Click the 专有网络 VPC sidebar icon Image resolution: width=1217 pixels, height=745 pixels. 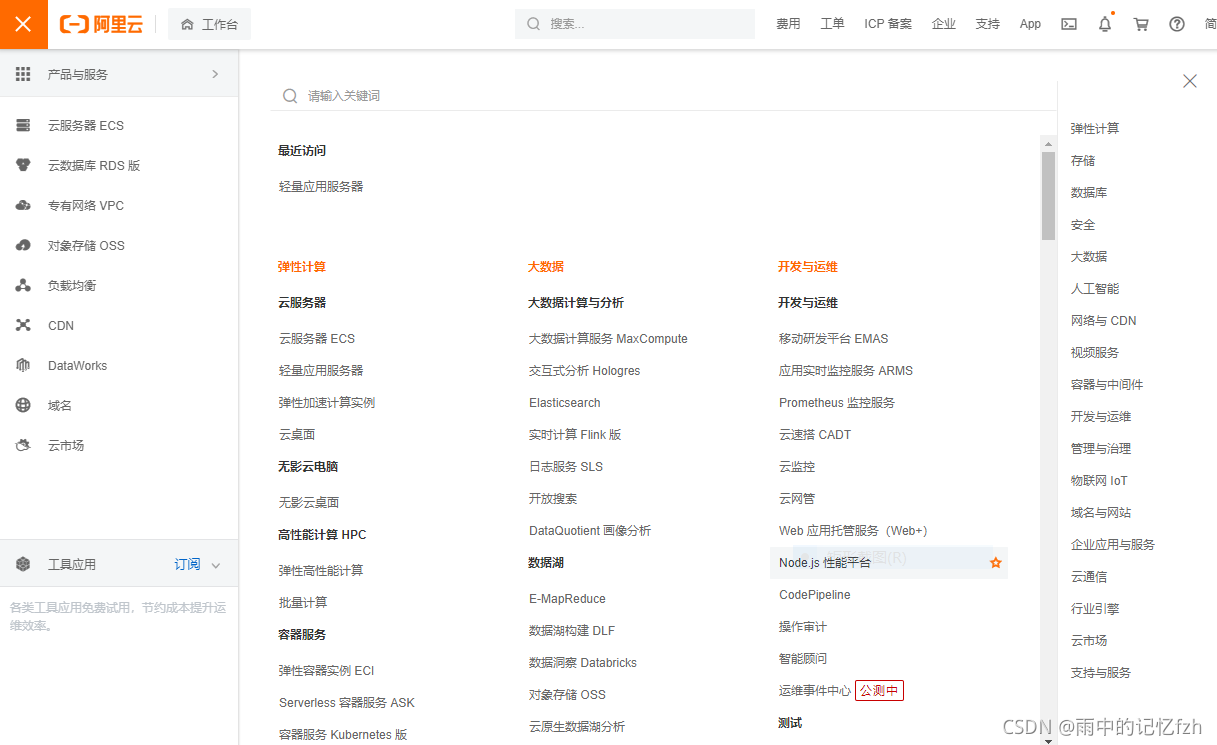[x=23, y=205]
